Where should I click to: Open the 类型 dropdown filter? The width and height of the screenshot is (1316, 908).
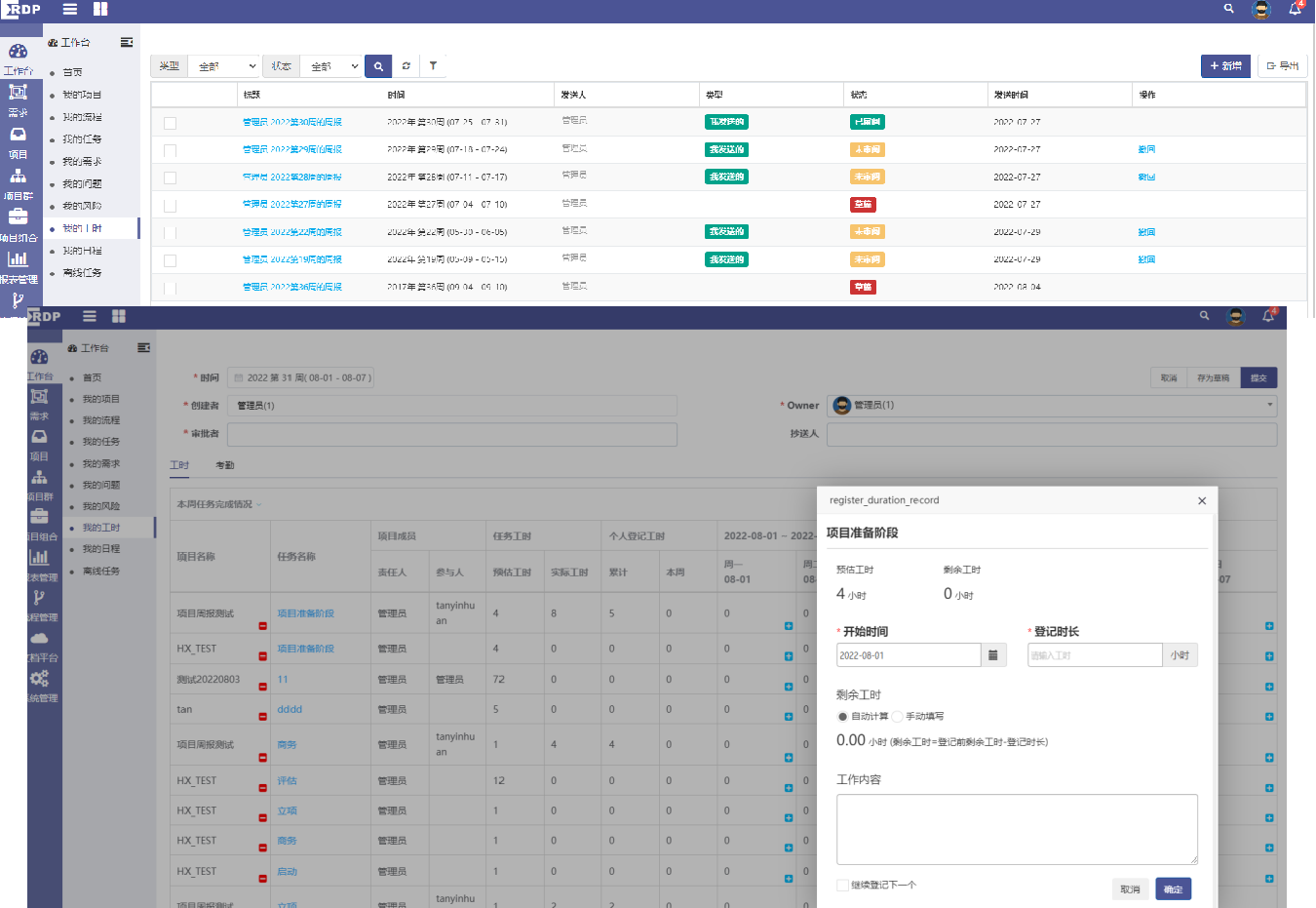pyautogui.click(x=223, y=66)
